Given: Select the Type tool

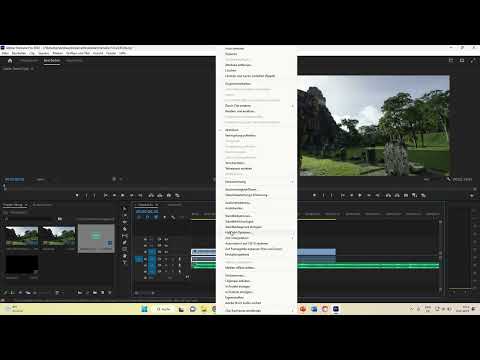Looking at the screenshot, I should point(125,262).
